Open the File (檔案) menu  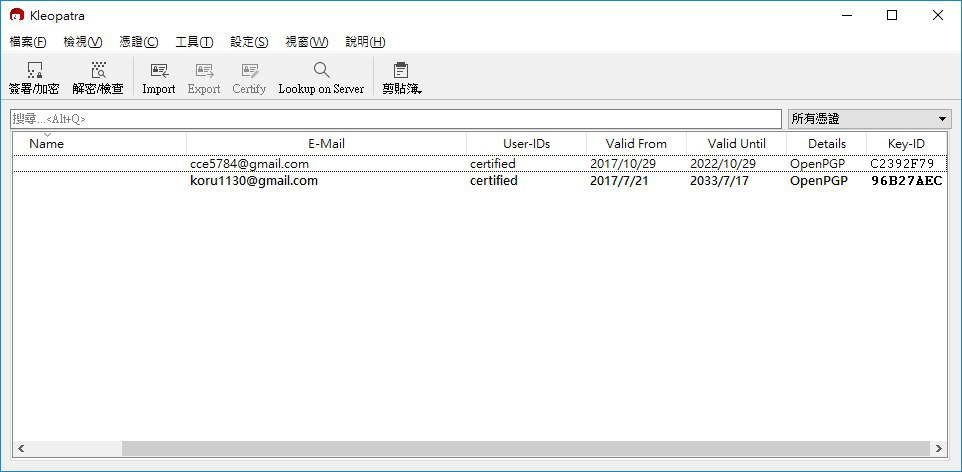pos(28,42)
